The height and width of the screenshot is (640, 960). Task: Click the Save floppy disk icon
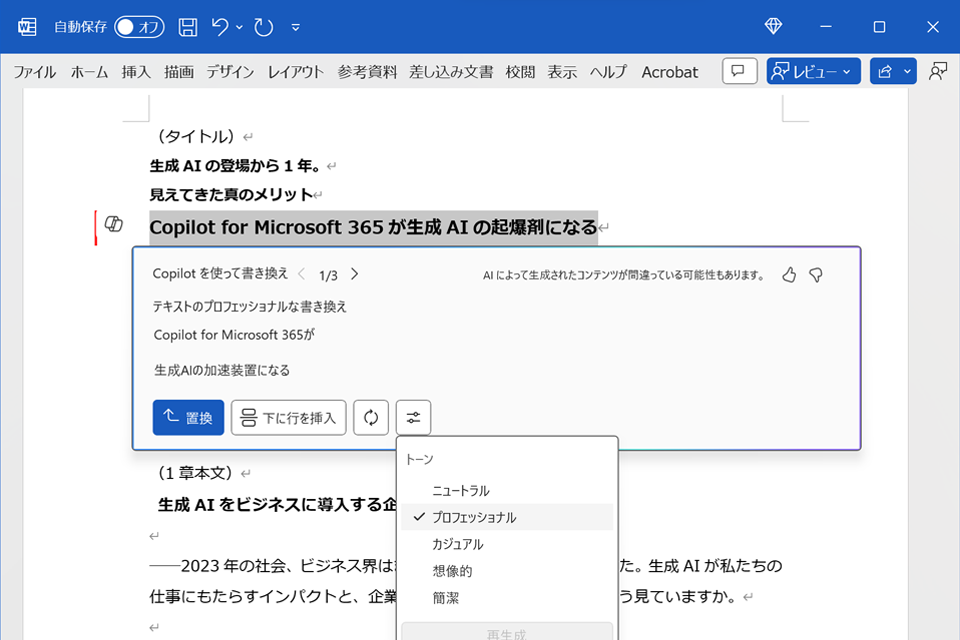(188, 27)
